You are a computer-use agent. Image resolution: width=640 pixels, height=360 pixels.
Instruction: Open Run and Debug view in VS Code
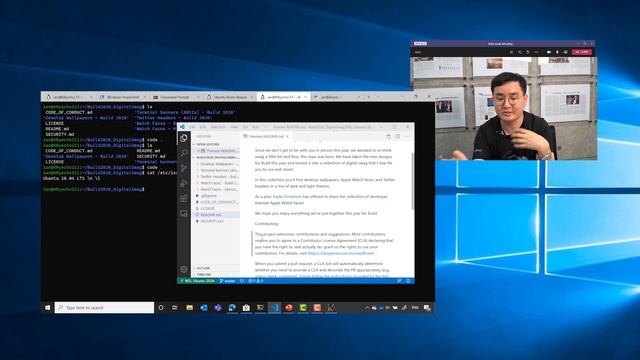coord(184,183)
